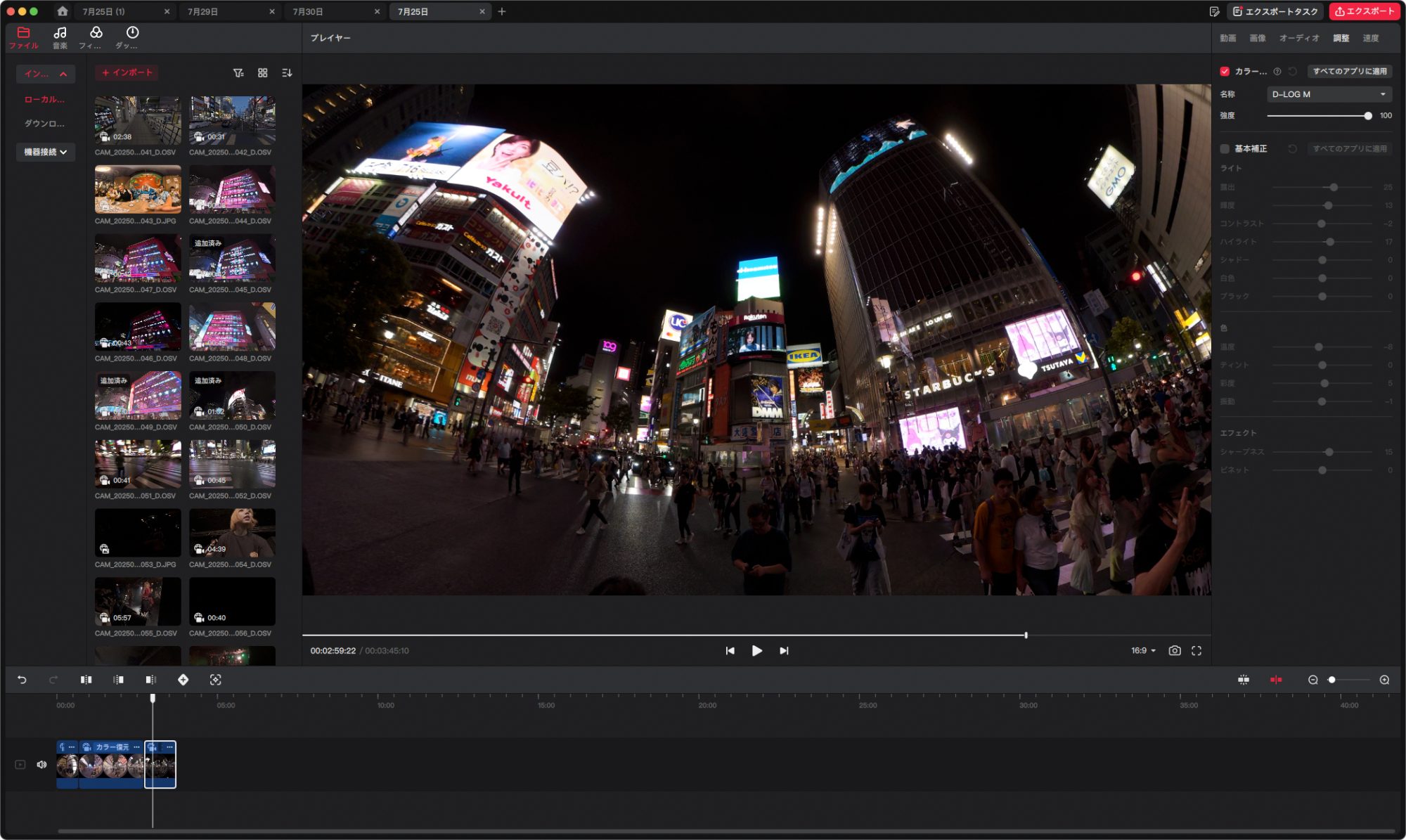Open the dashboard clock icon panel
The height and width of the screenshot is (840, 1406).
(131, 38)
